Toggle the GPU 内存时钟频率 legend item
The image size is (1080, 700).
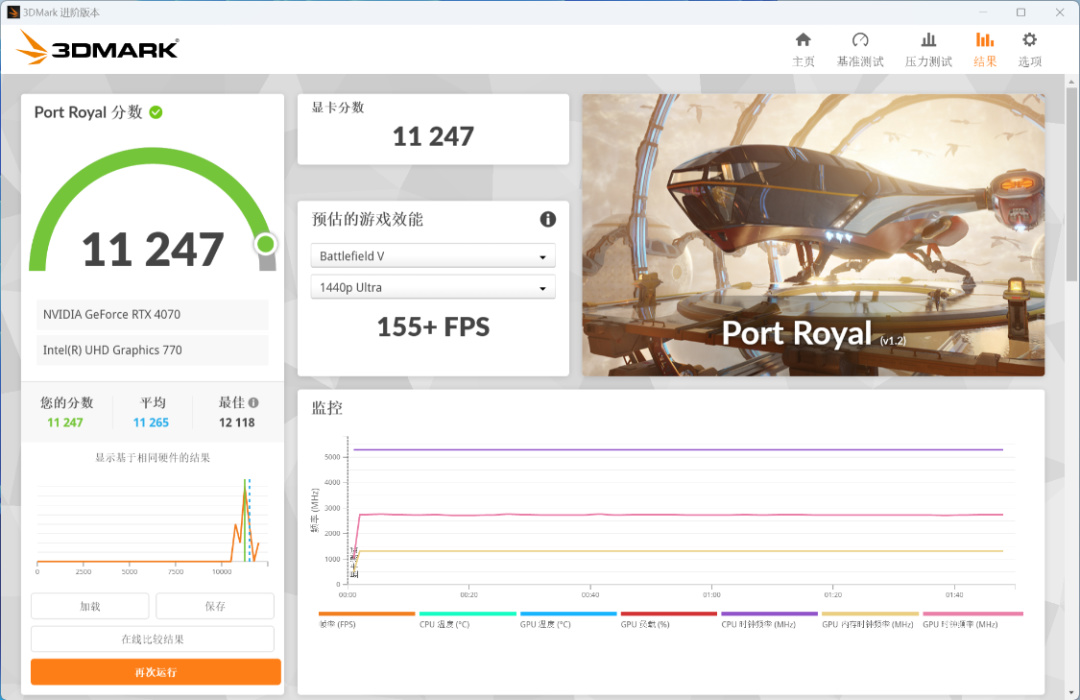click(870, 619)
